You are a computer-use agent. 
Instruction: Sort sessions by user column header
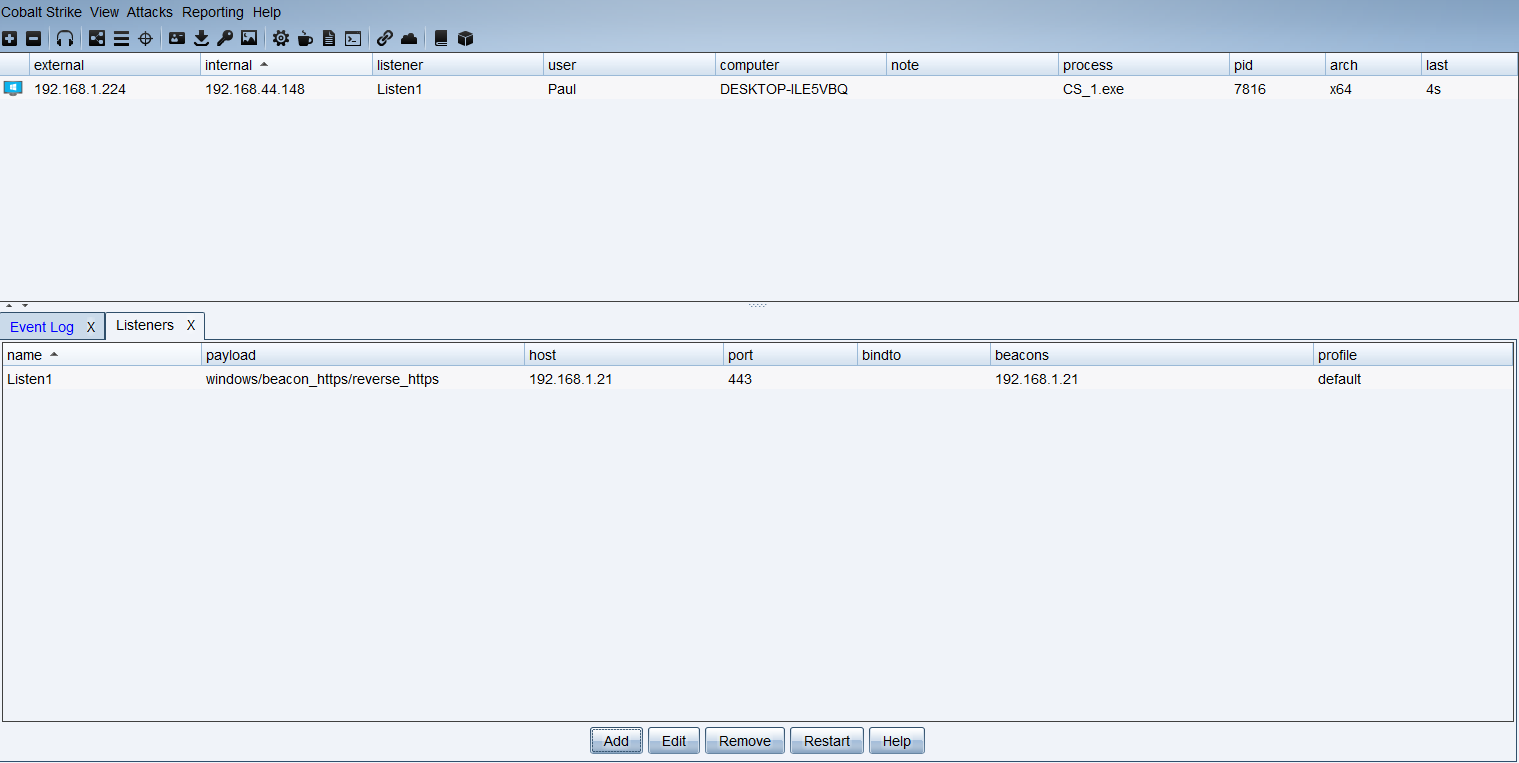630,65
